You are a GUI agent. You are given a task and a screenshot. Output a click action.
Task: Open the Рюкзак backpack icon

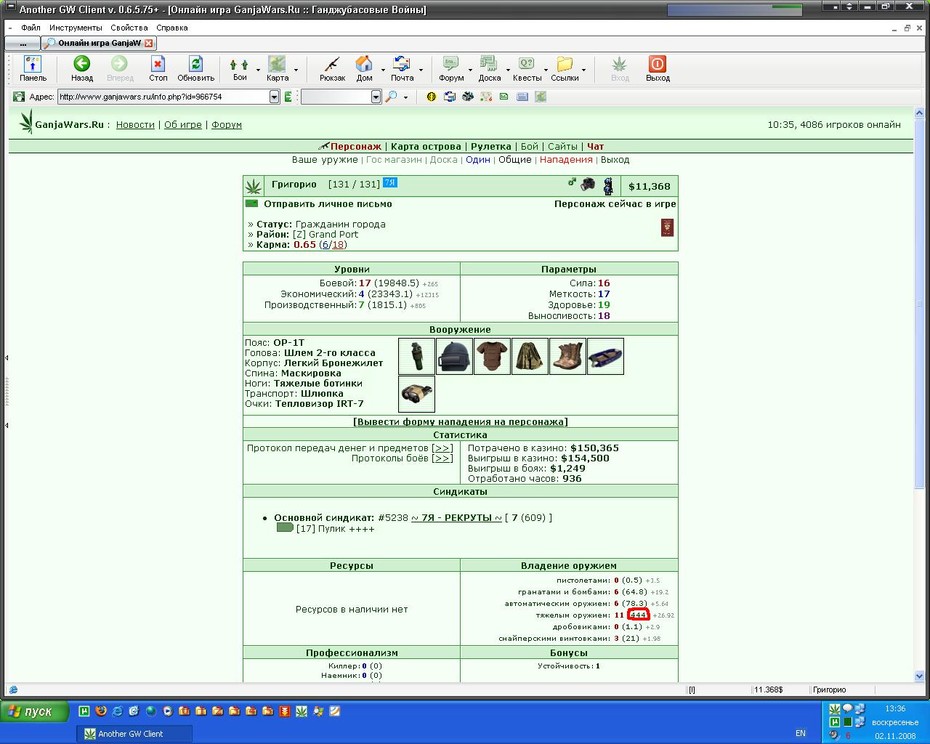coord(332,68)
